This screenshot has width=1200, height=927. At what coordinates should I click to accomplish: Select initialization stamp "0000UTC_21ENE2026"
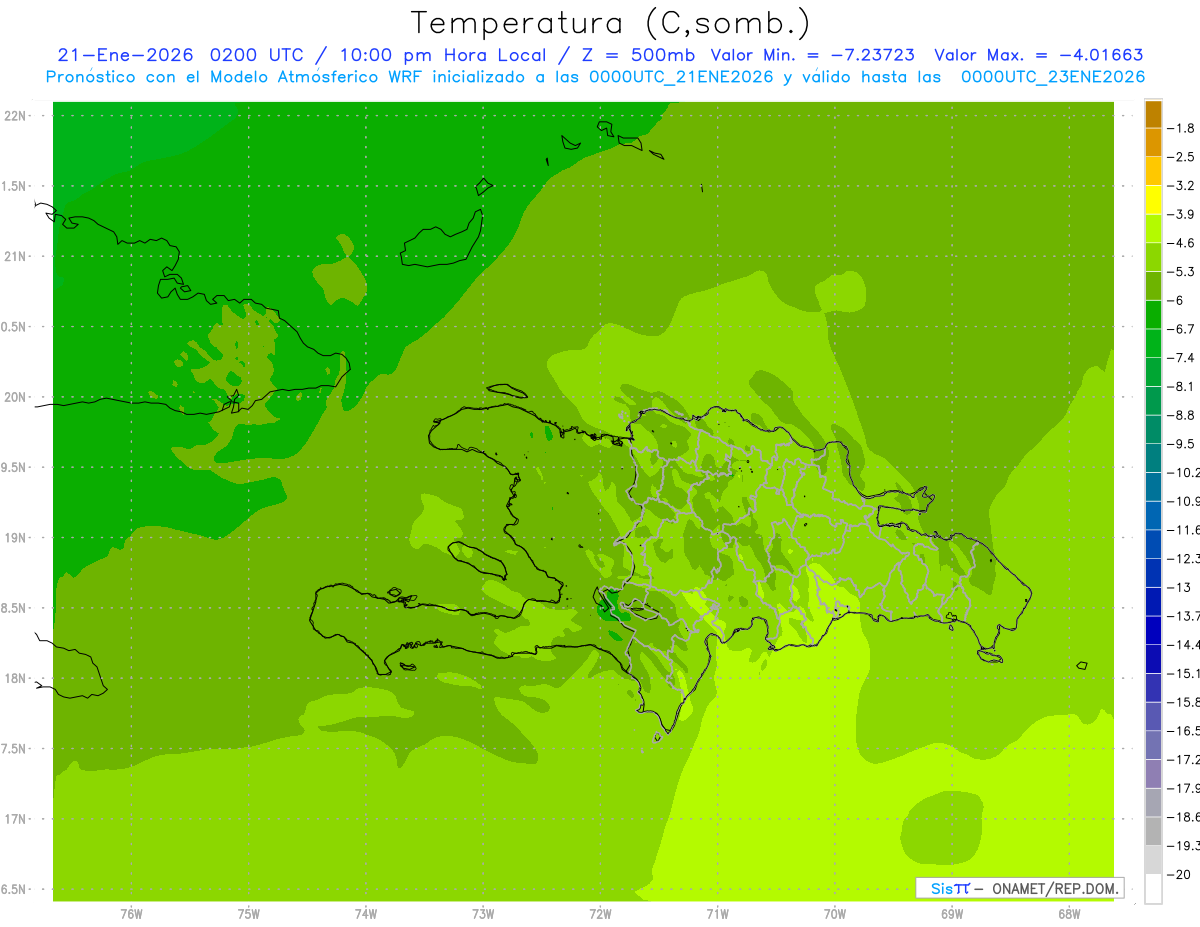[x=680, y=77]
